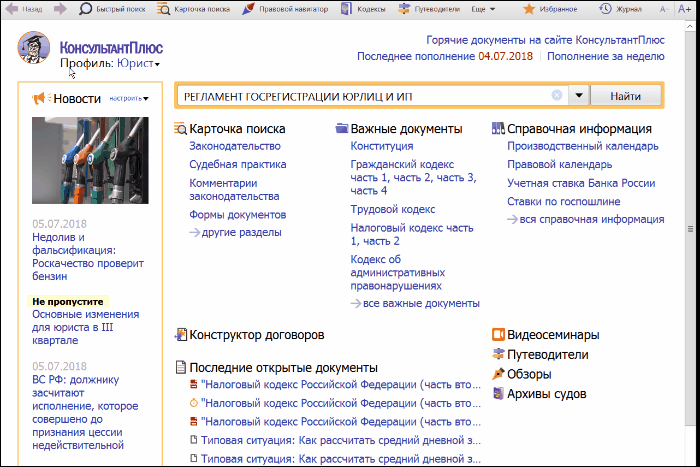Viewport: 700px width, 467px height.
Task: Click the vertical scrollbar grip handle
Action: point(690,229)
